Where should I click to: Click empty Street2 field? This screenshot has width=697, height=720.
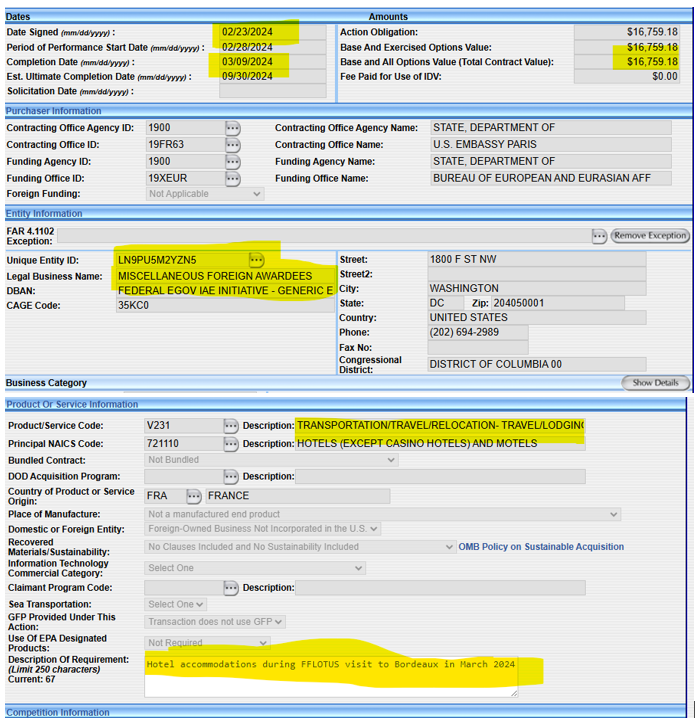coord(537,274)
